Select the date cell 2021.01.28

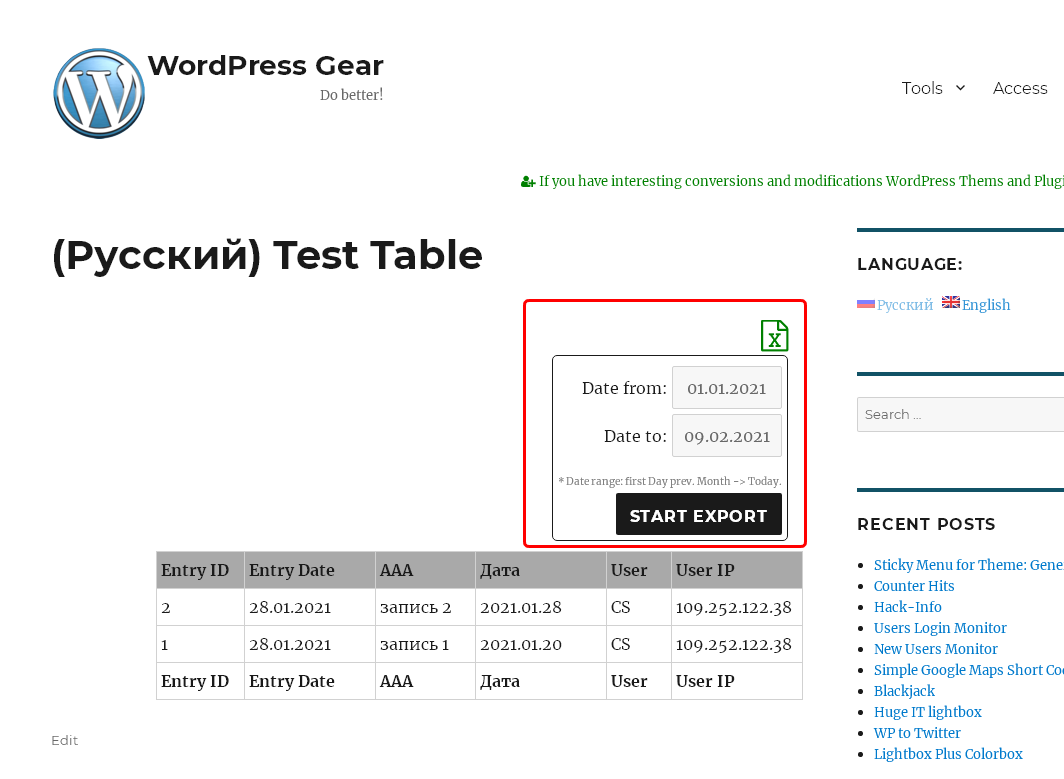pos(541,607)
